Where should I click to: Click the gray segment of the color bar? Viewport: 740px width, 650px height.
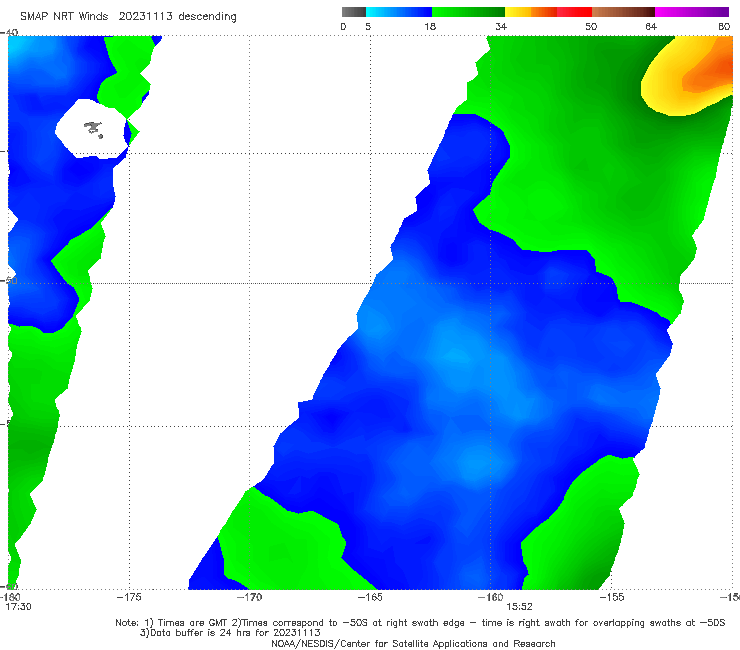tap(354, 12)
